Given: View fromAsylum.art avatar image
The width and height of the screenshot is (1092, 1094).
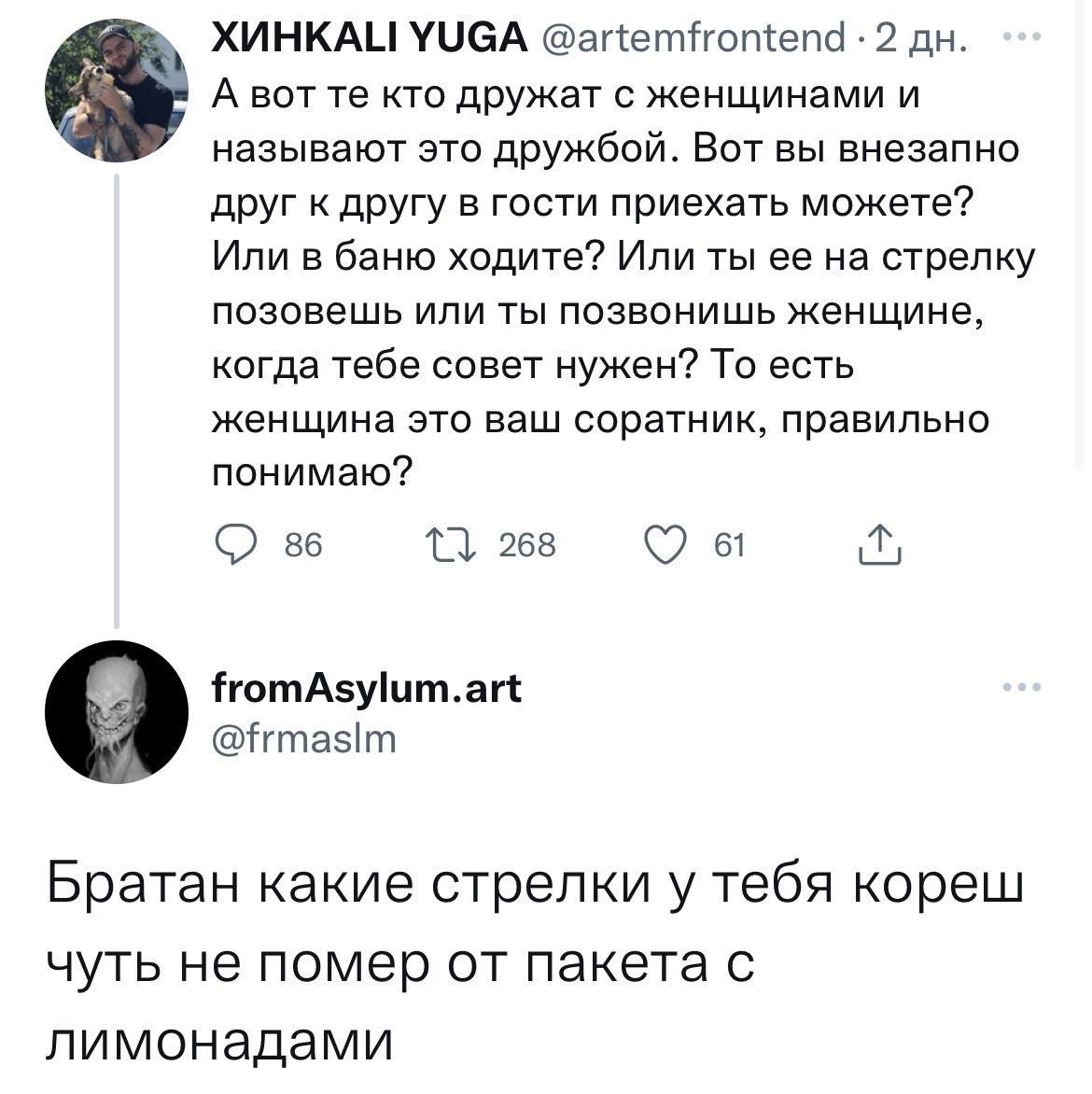Looking at the screenshot, I should (x=117, y=710).
